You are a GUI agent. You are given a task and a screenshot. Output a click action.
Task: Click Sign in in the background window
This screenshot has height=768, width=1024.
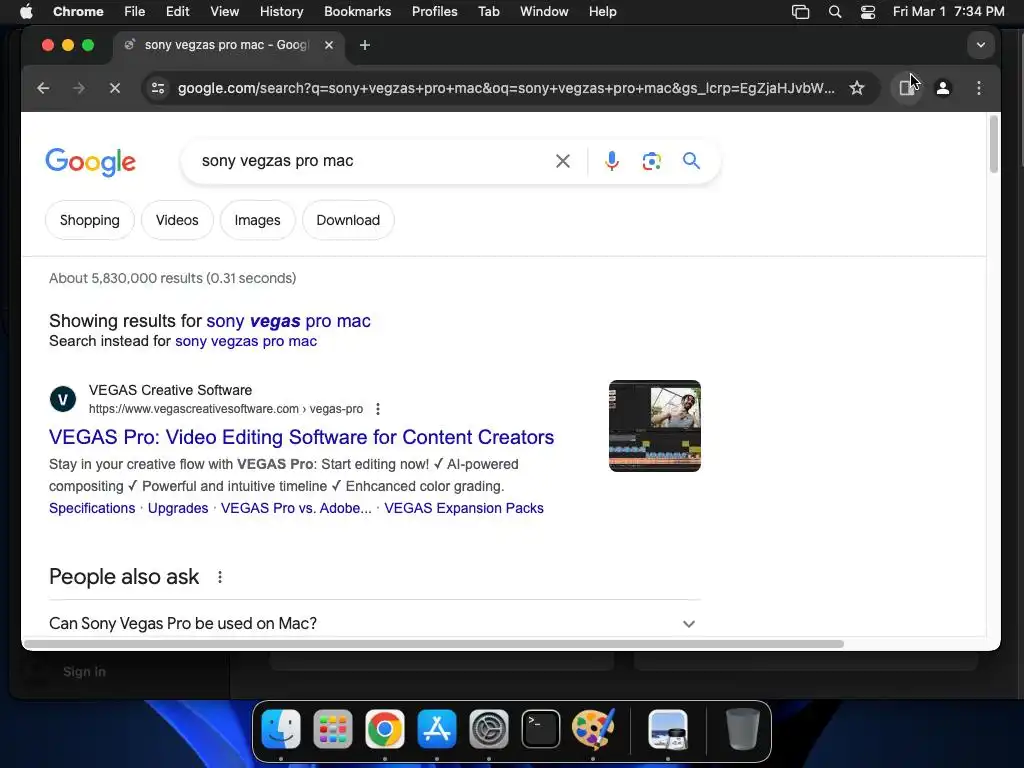pos(84,671)
